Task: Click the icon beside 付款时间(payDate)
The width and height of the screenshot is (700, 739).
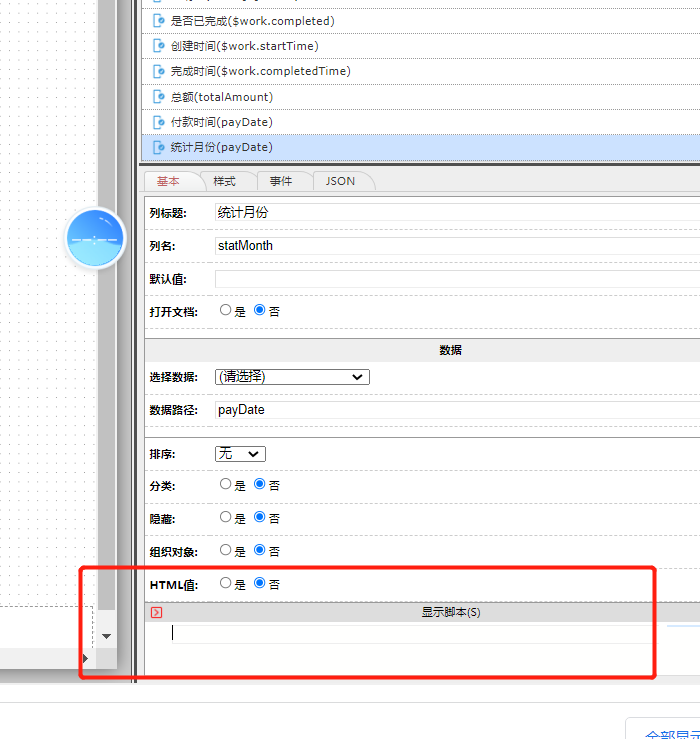Action: click(x=159, y=122)
